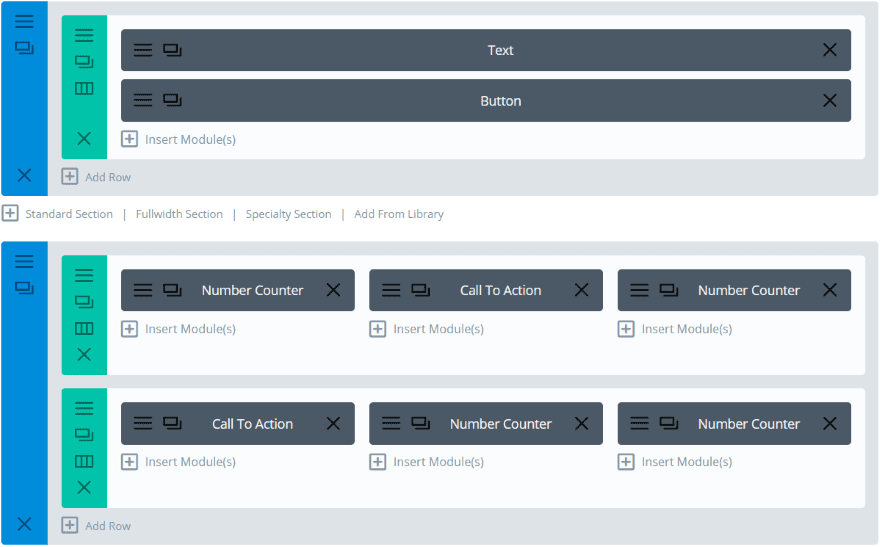Image resolution: width=880 pixels, height=547 pixels.
Task: Choose Fullwidth Section
Action: [179, 214]
